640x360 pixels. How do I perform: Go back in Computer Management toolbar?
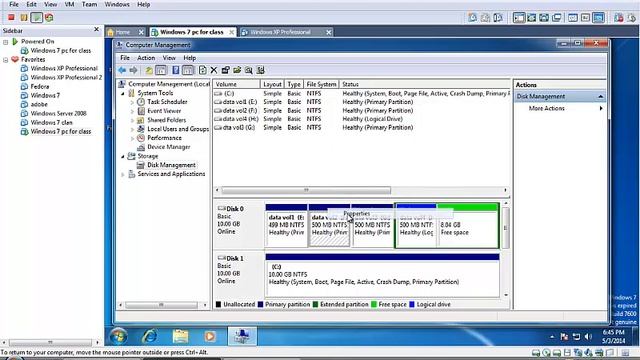[122, 70]
